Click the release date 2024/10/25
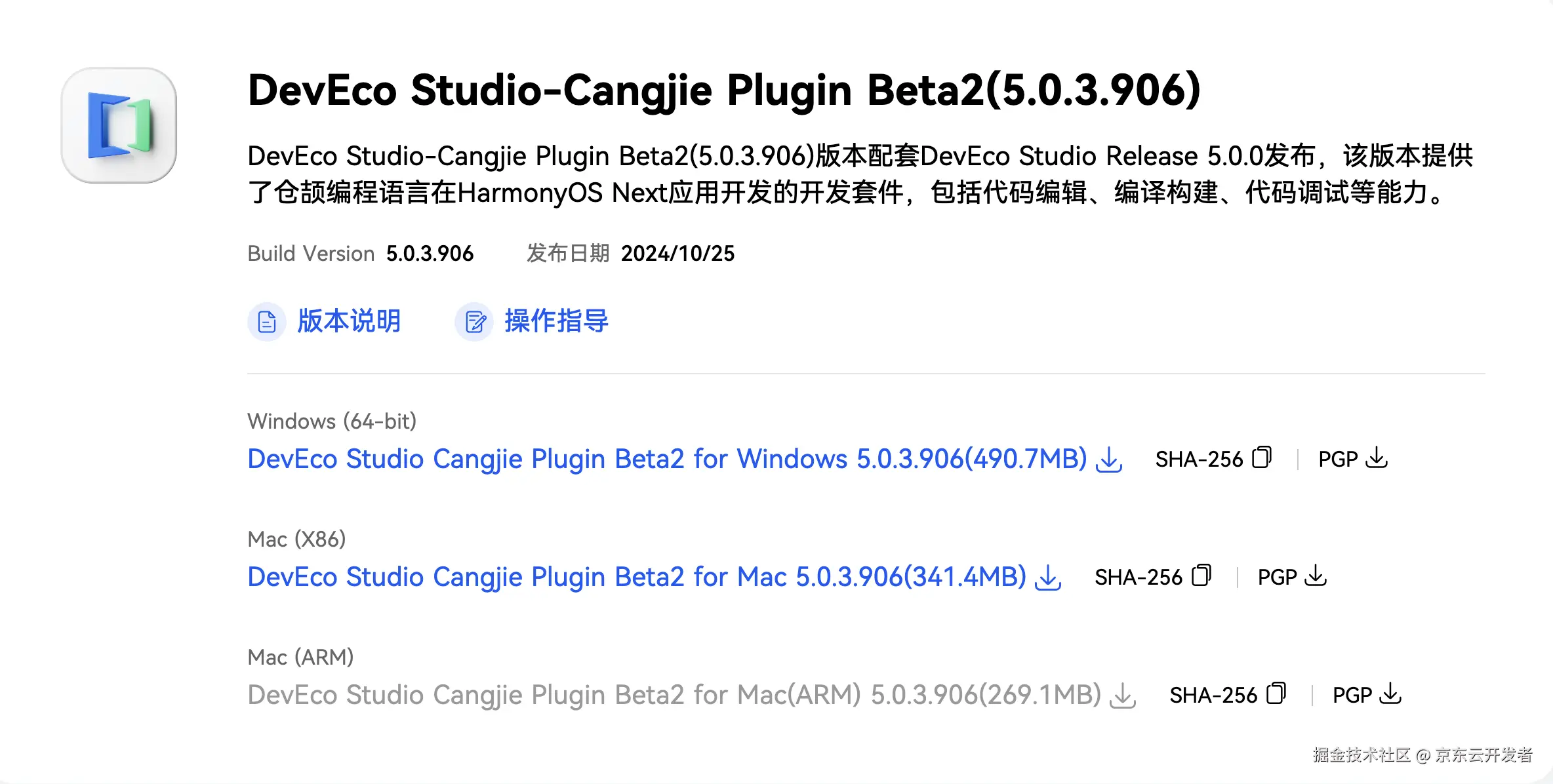This screenshot has width=1553, height=784. click(x=677, y=254)
